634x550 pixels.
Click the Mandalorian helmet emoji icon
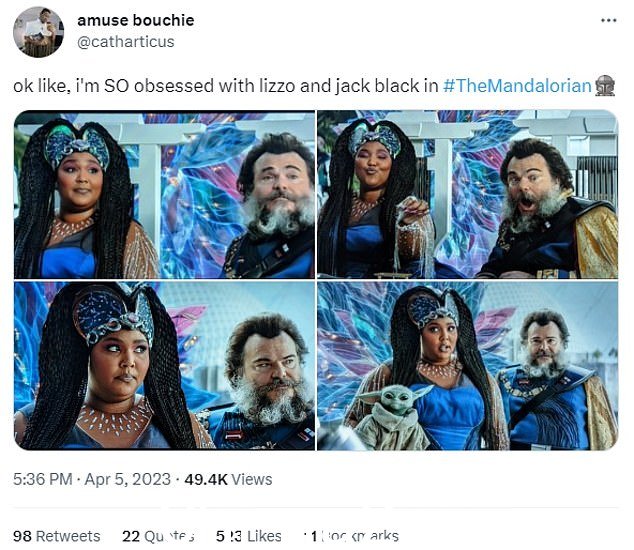[x=605, y=86]
